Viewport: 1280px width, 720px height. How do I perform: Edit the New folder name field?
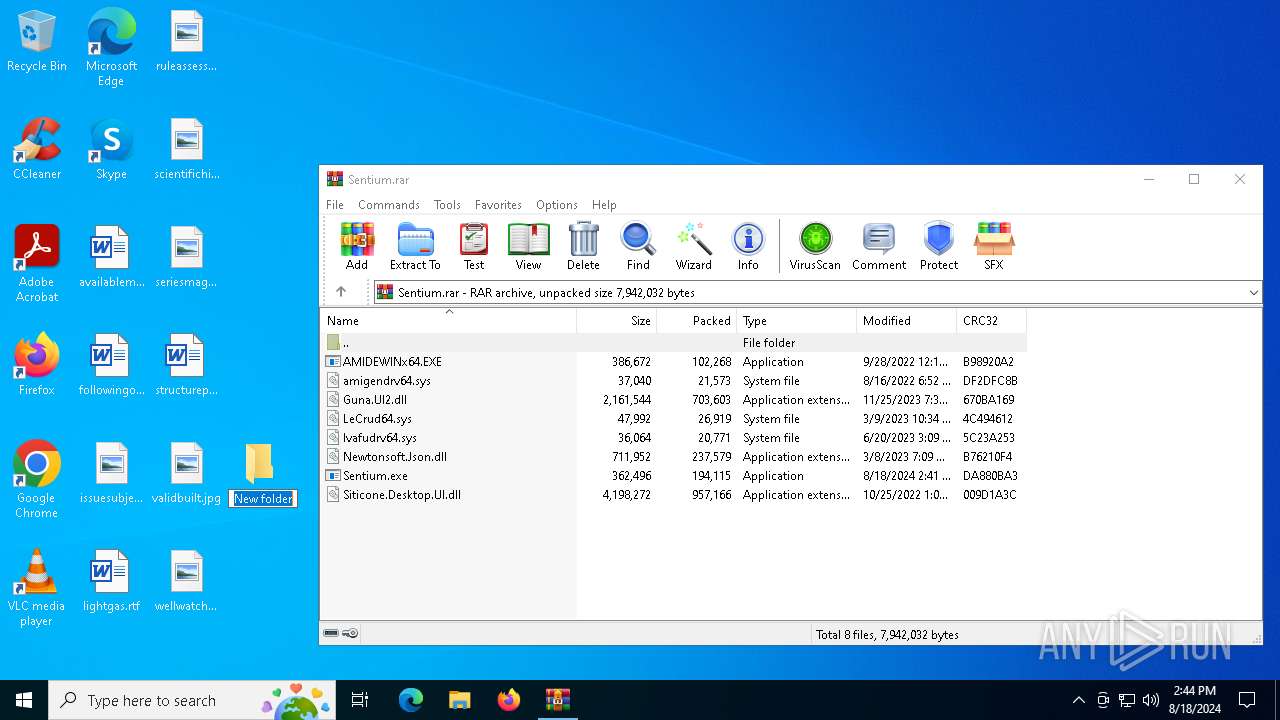[x=263, y=498]
